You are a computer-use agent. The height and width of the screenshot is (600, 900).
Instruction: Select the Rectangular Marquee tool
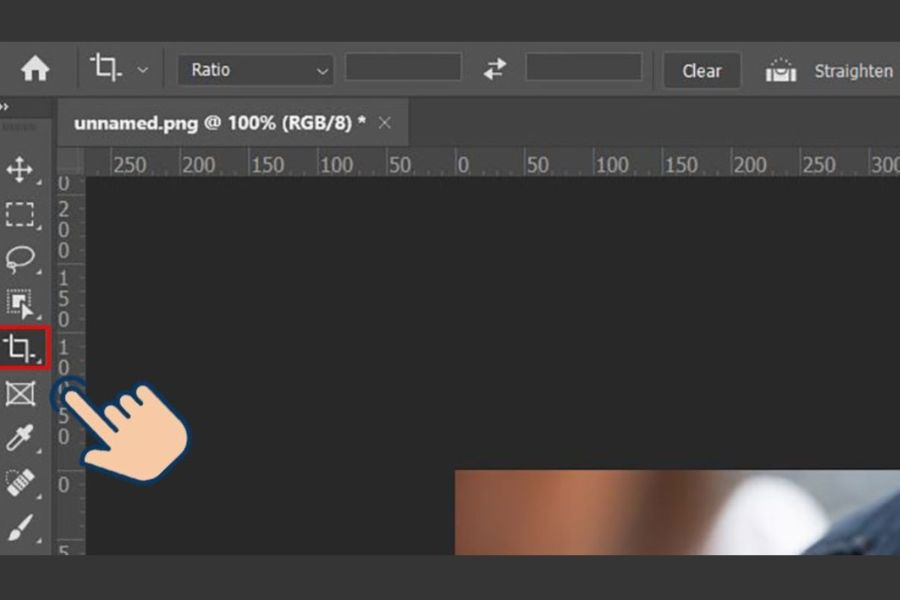tap(20, 214)
